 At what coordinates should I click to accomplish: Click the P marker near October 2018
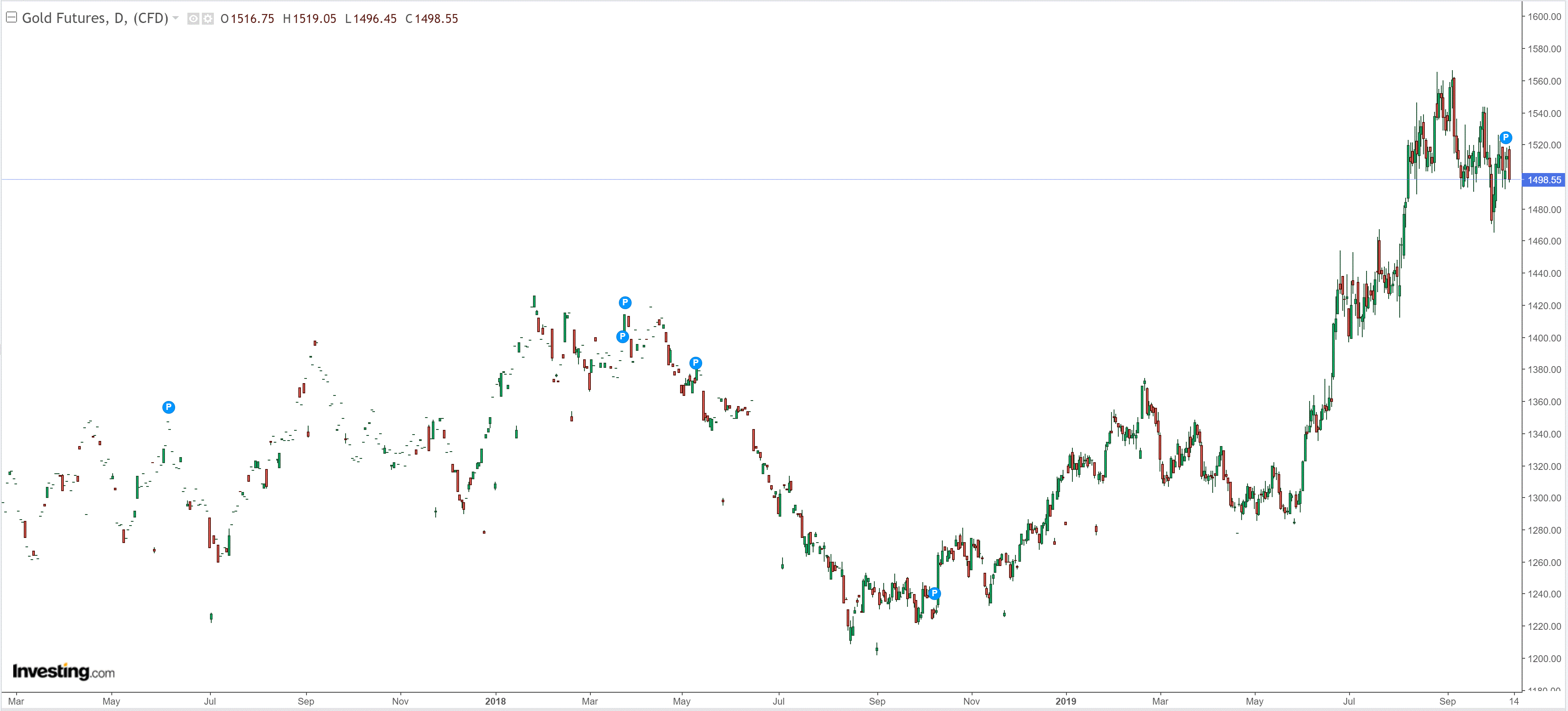[934, 594]
